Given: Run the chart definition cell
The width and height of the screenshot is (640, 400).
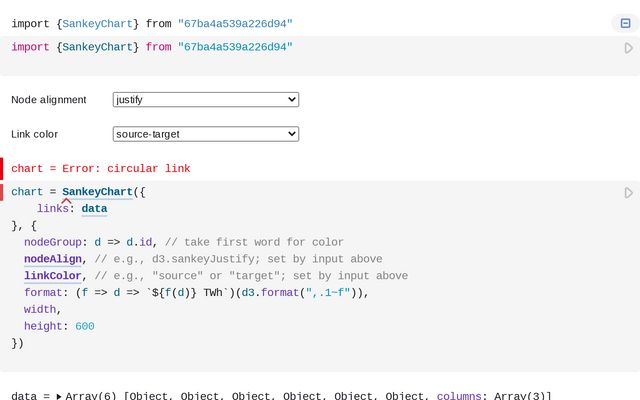Looking at the screenshot, I should (628, 192).
